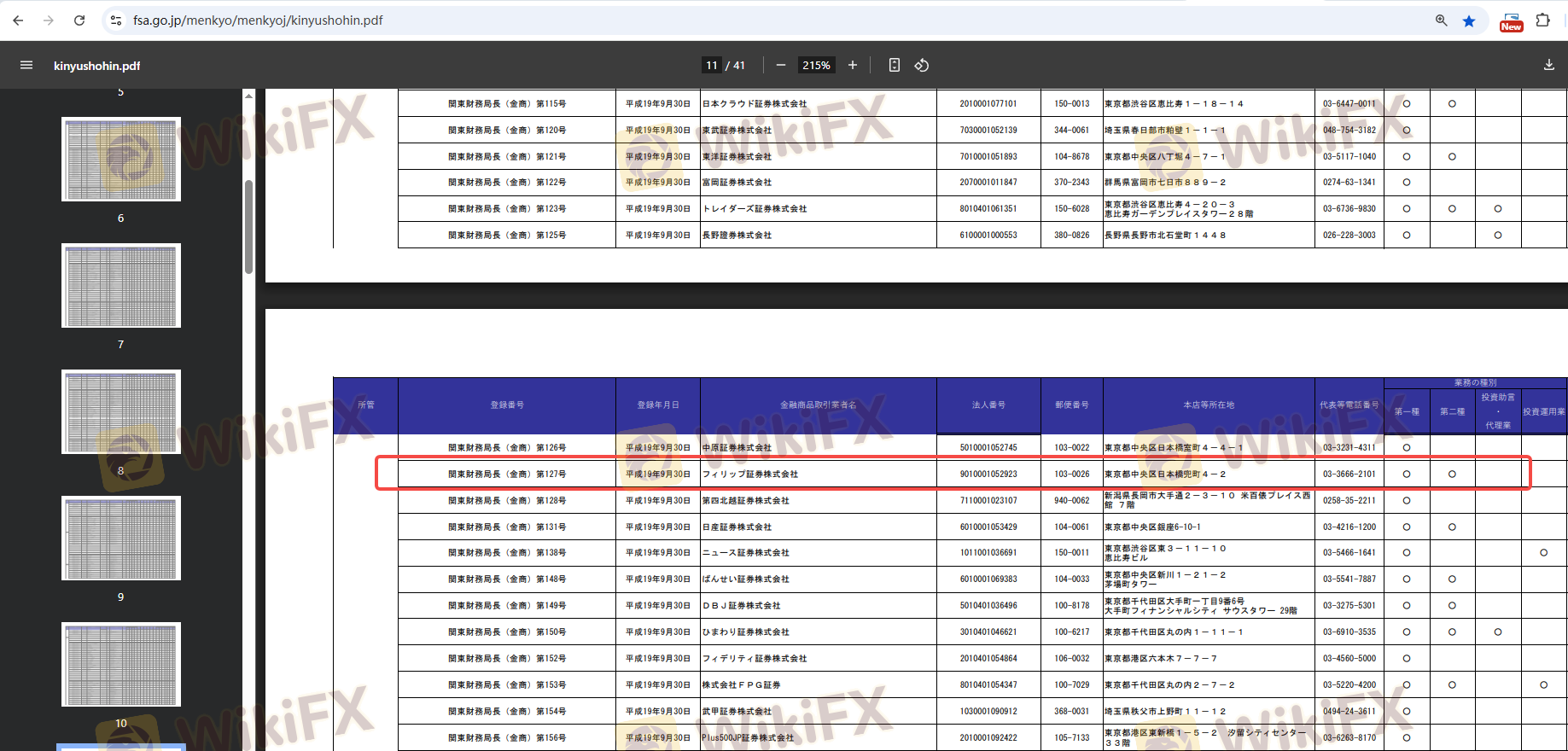
Task: Click the browser forward arrow
Action: click(x=49, y=20)
